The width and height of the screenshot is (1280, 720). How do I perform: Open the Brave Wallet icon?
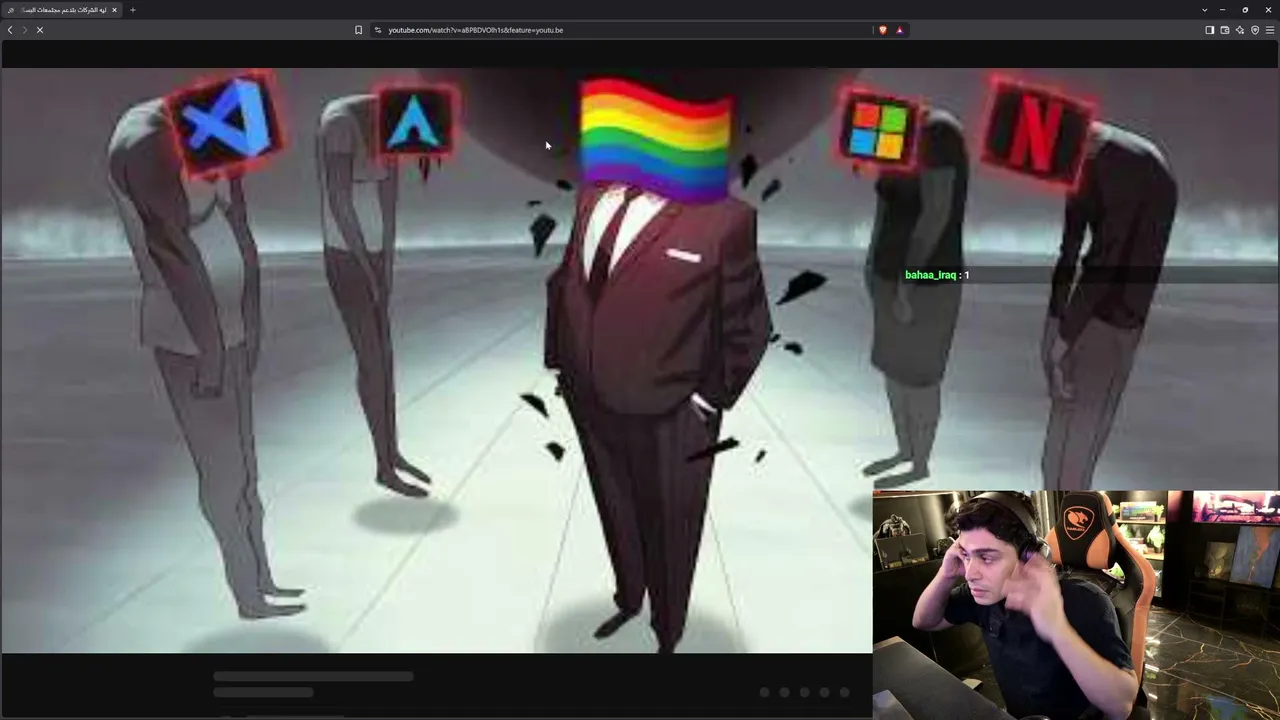pyautogui.click(x=1224, y=30)
